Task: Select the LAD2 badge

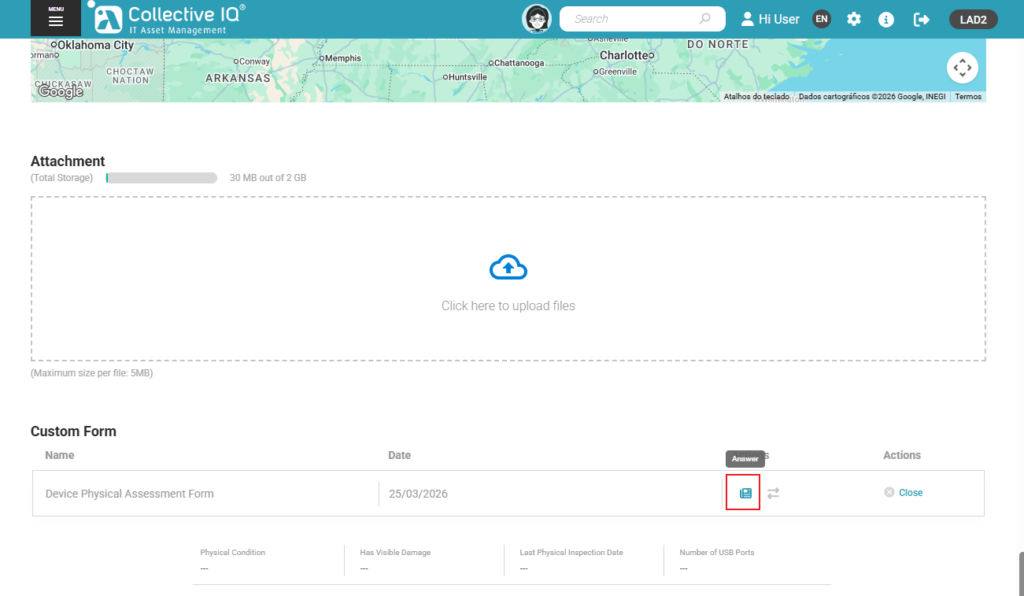Action: coord(973,19)
